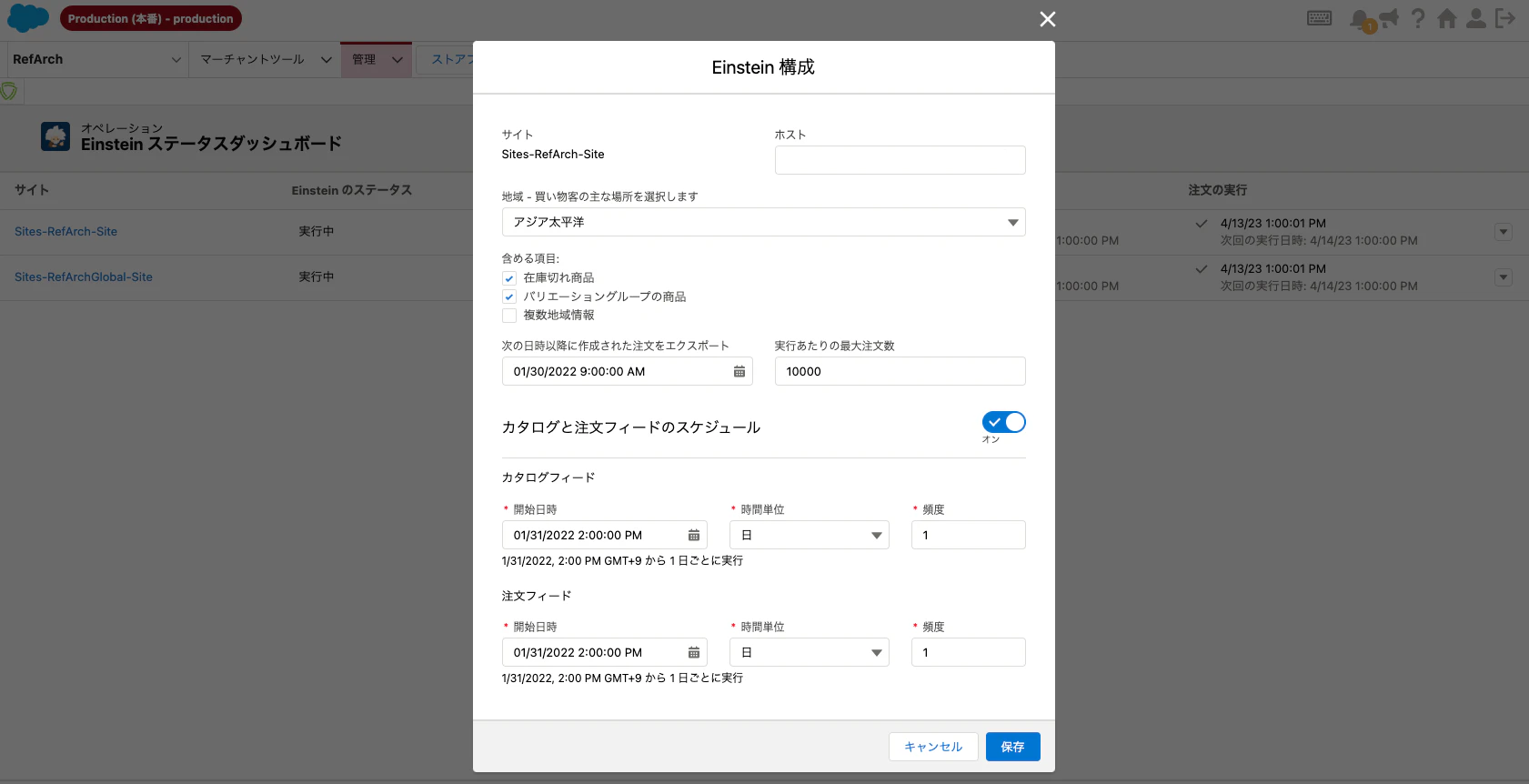Click 注文フィード 頻度 field

pos(969,652)
